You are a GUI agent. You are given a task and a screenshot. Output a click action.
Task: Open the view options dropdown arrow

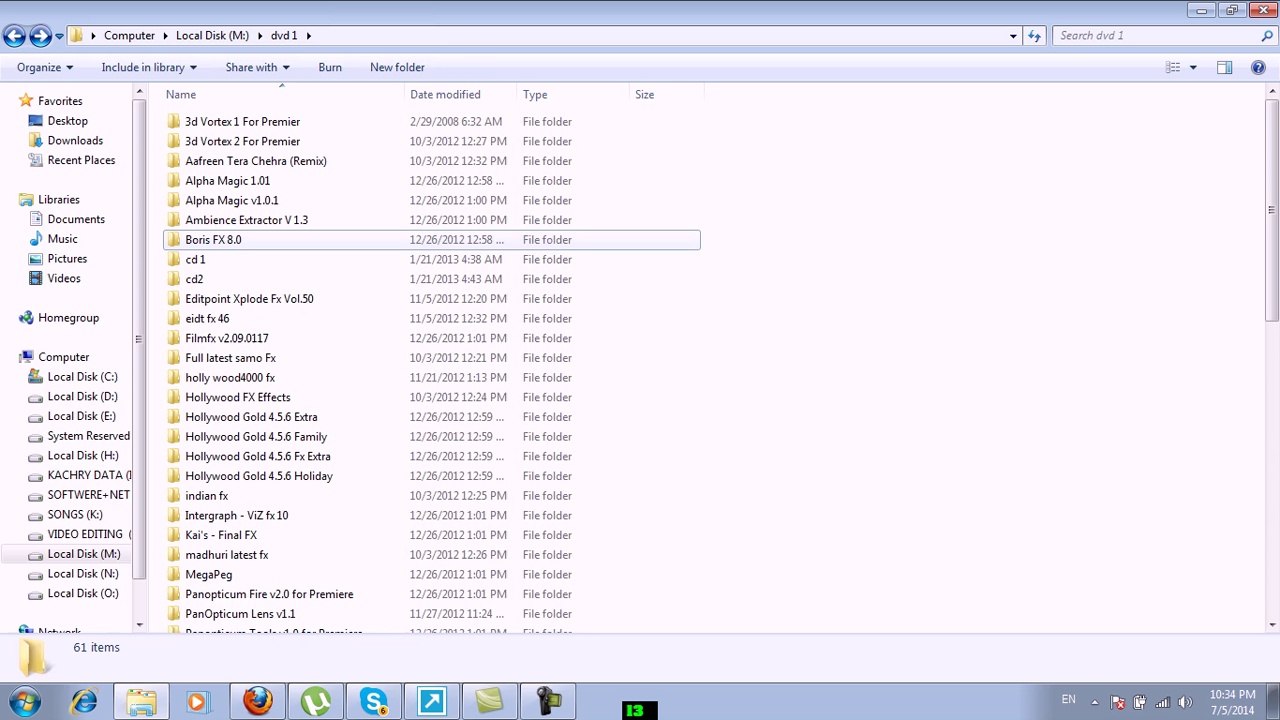[x=1193, y=68]
